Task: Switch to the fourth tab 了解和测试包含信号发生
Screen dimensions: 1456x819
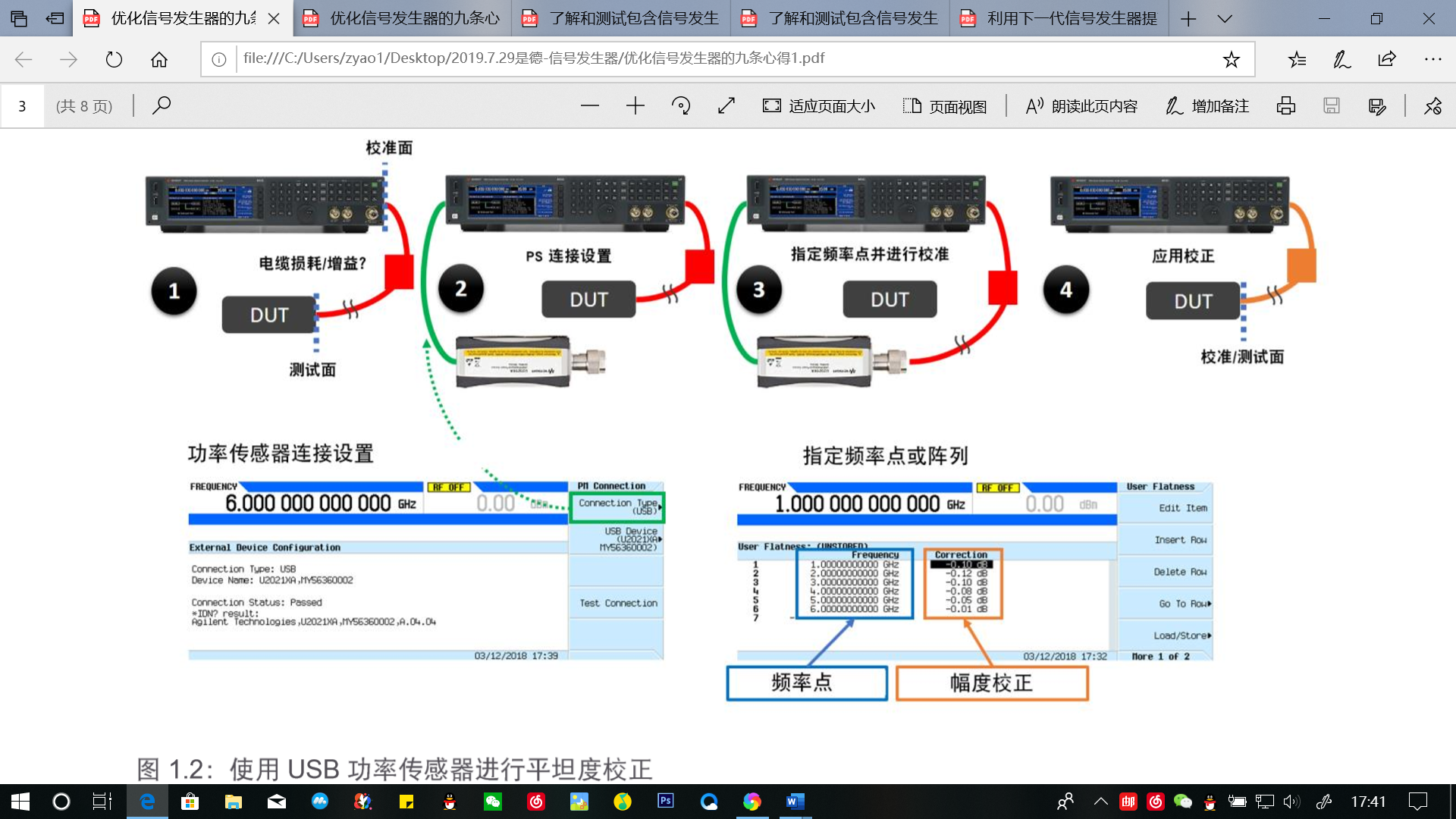Action: (x=840, y=18)
